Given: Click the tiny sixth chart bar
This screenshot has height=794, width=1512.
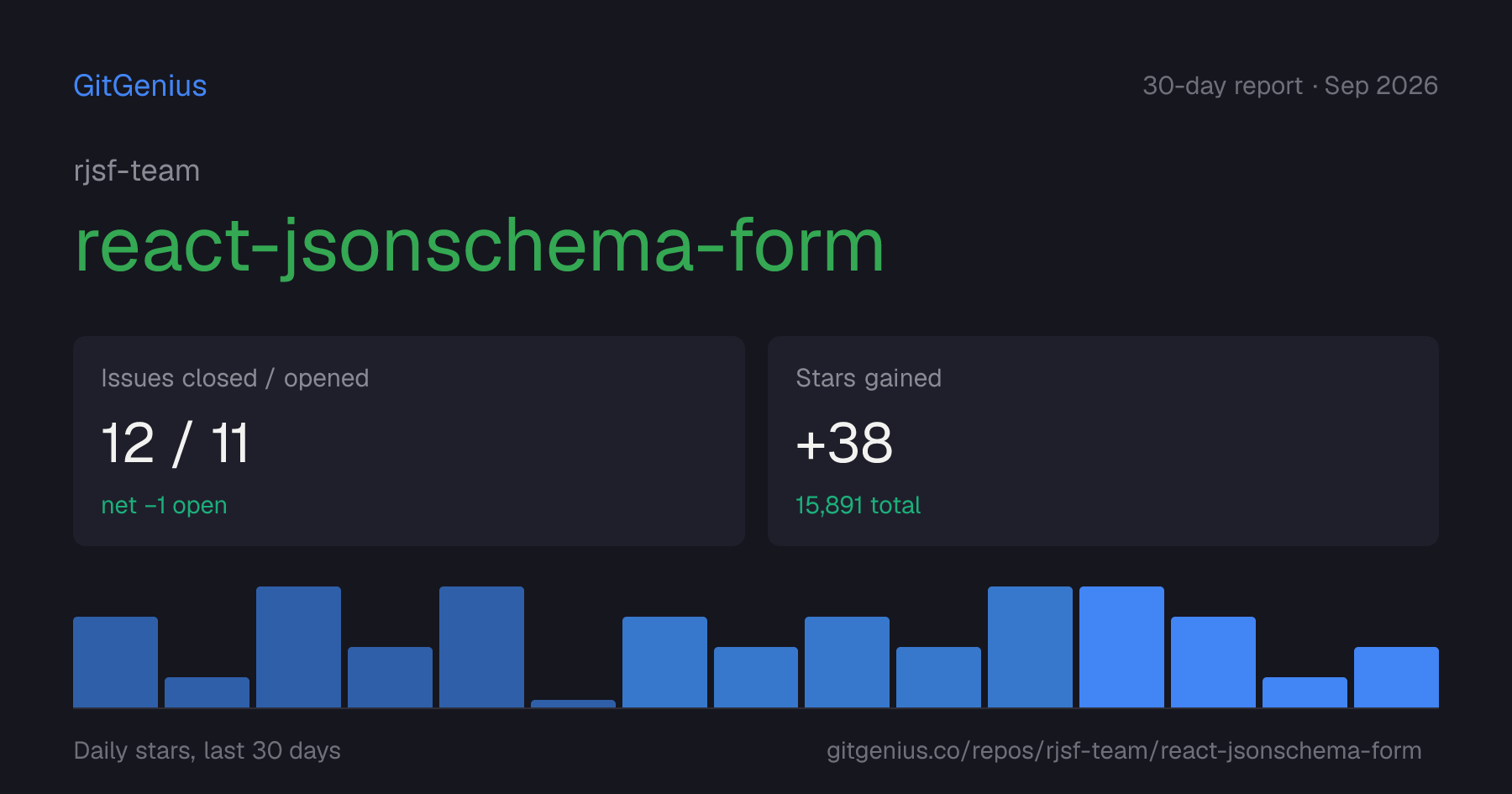Looking at the screenshot, I should pos(573,703).
